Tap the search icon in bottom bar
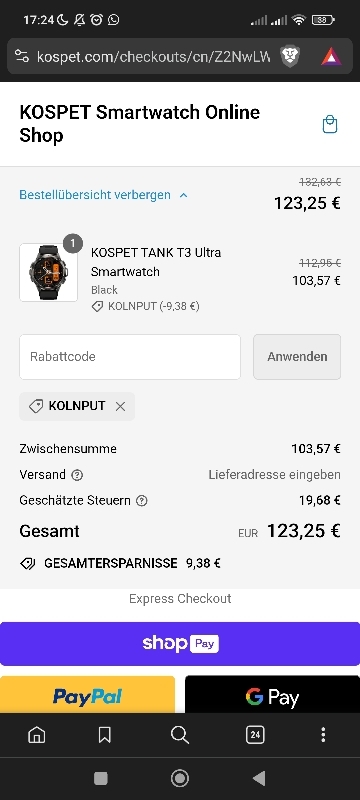 point(179,735)
